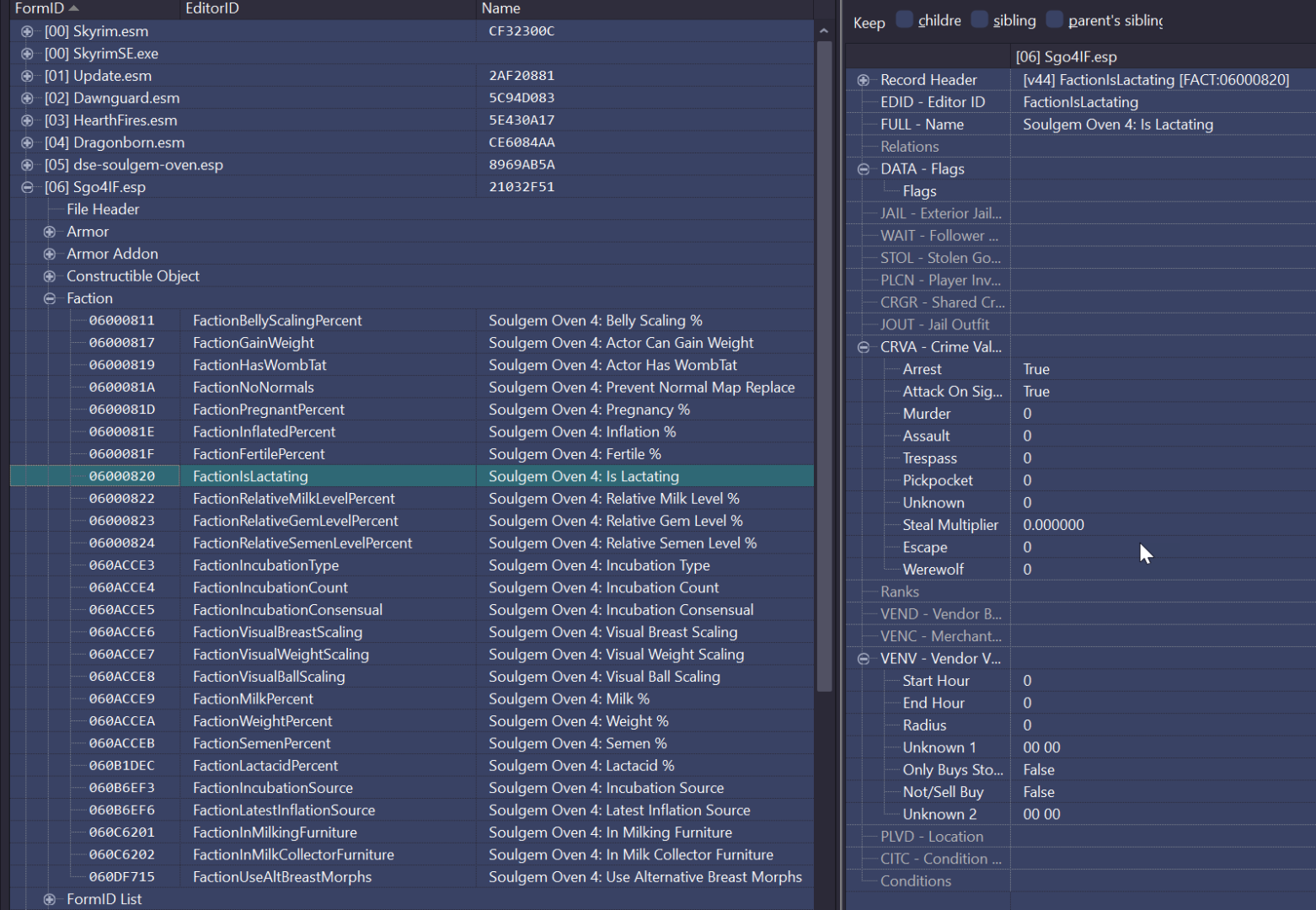Click the Steal Multiplier value 0.000000
The height and width of the screenshot is (910, 1316).
[1053, 525]
